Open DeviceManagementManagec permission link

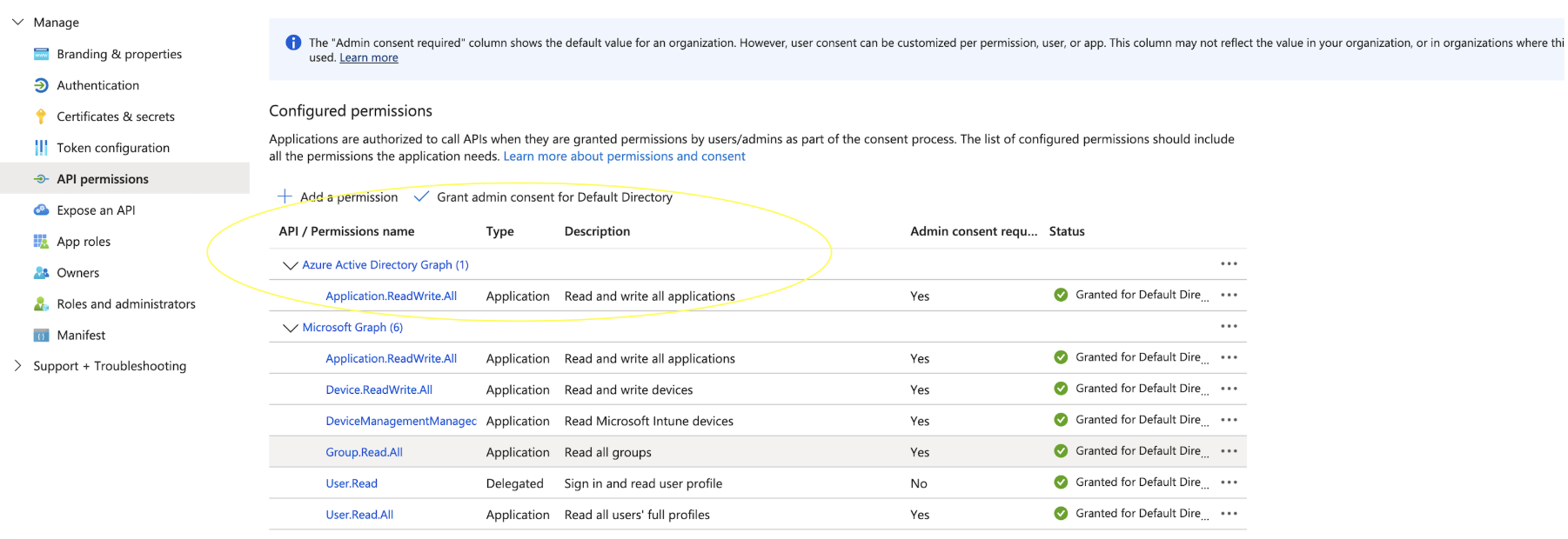coord(401,422)
